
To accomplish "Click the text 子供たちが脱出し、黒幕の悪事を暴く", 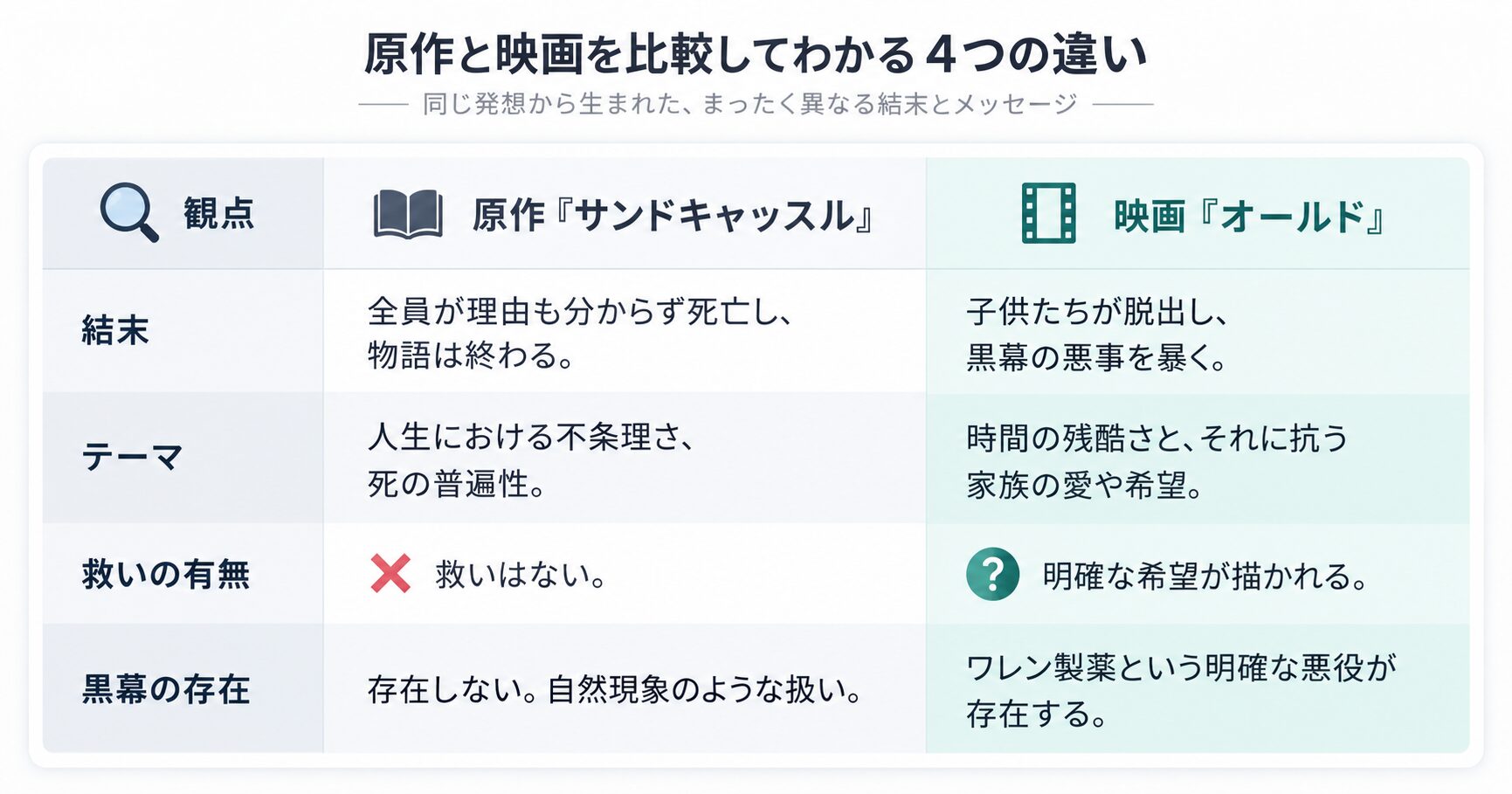I will pyautogui.click(x=1098, y=335).
